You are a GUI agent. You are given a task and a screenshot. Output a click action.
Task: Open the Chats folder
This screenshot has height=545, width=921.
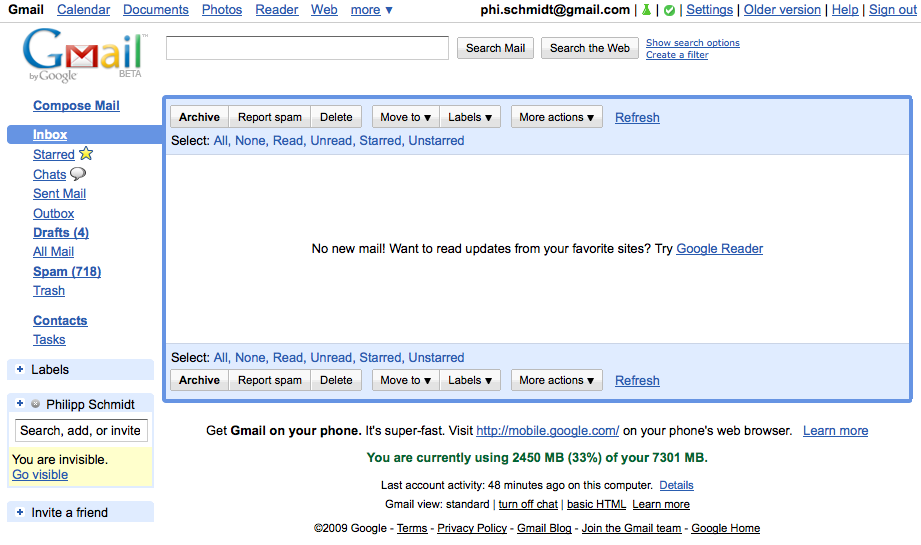[49, 174]
